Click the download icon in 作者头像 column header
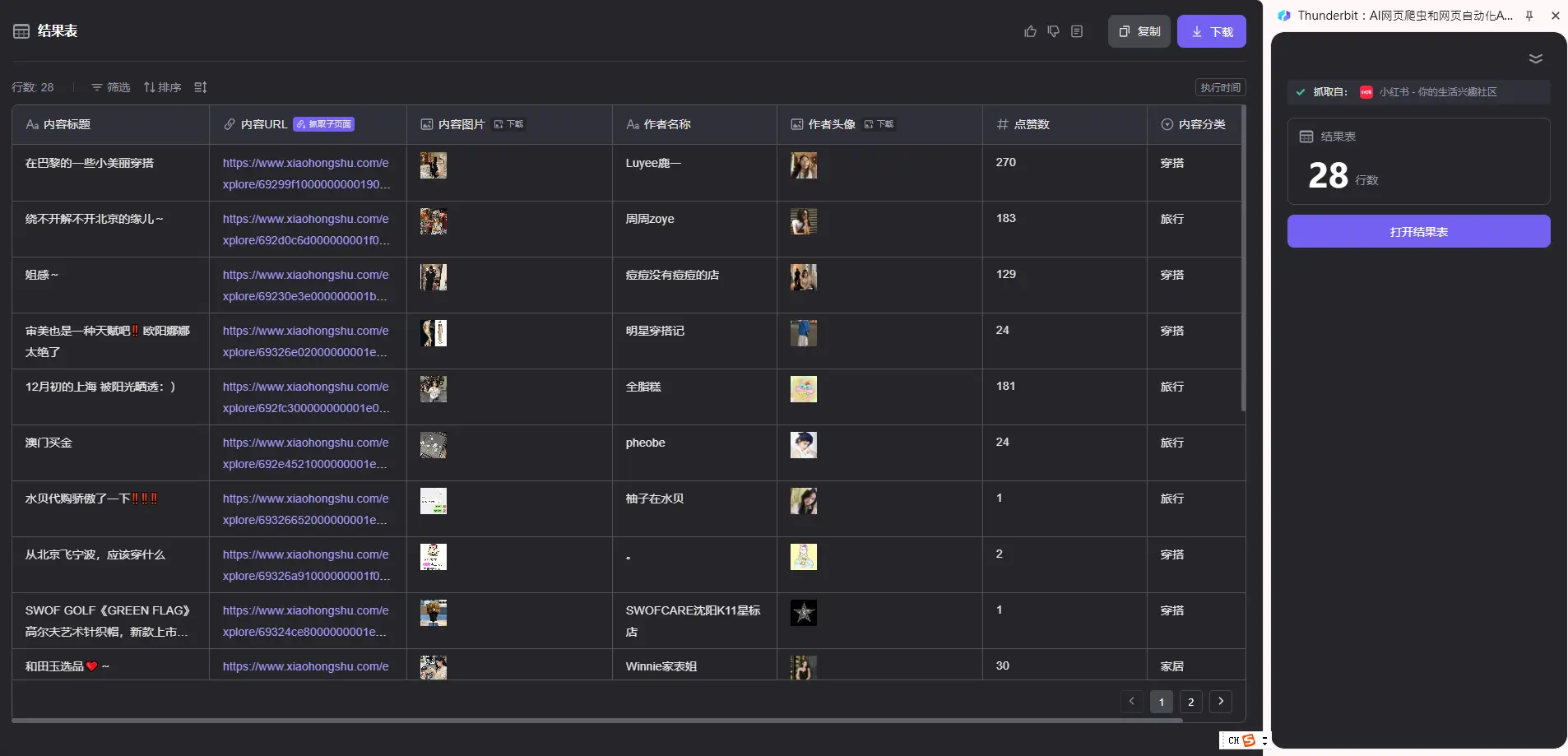Viewport: 1568px width, 756px height. tap(878, 124)
